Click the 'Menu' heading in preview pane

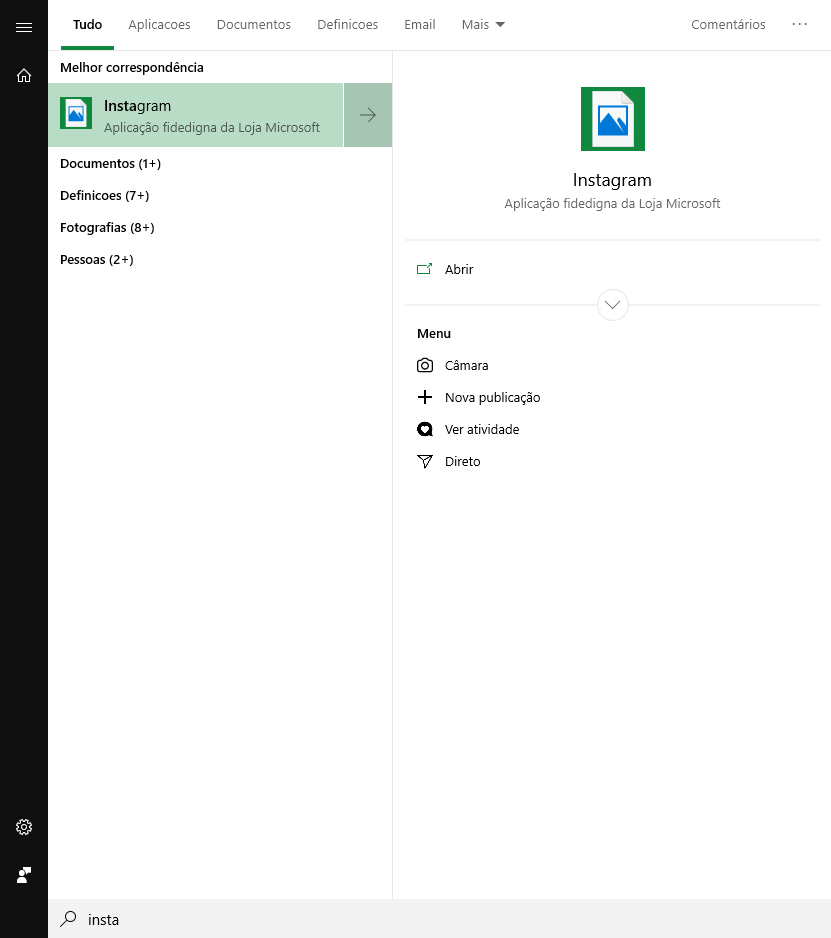pos(434,333)
